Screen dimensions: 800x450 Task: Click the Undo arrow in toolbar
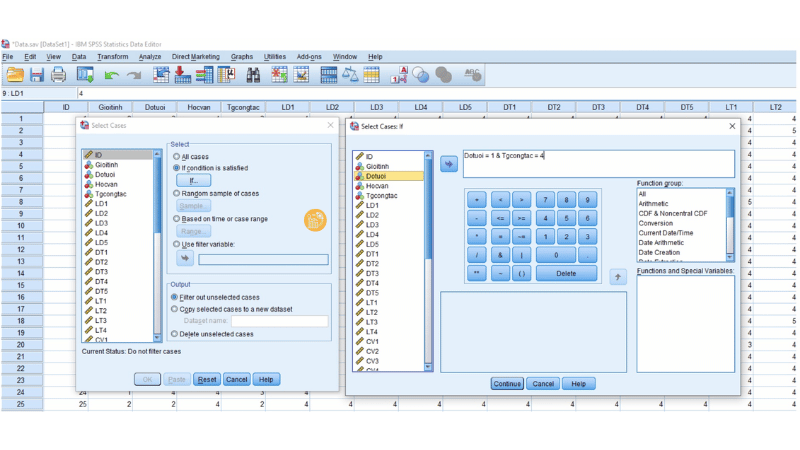110,75
